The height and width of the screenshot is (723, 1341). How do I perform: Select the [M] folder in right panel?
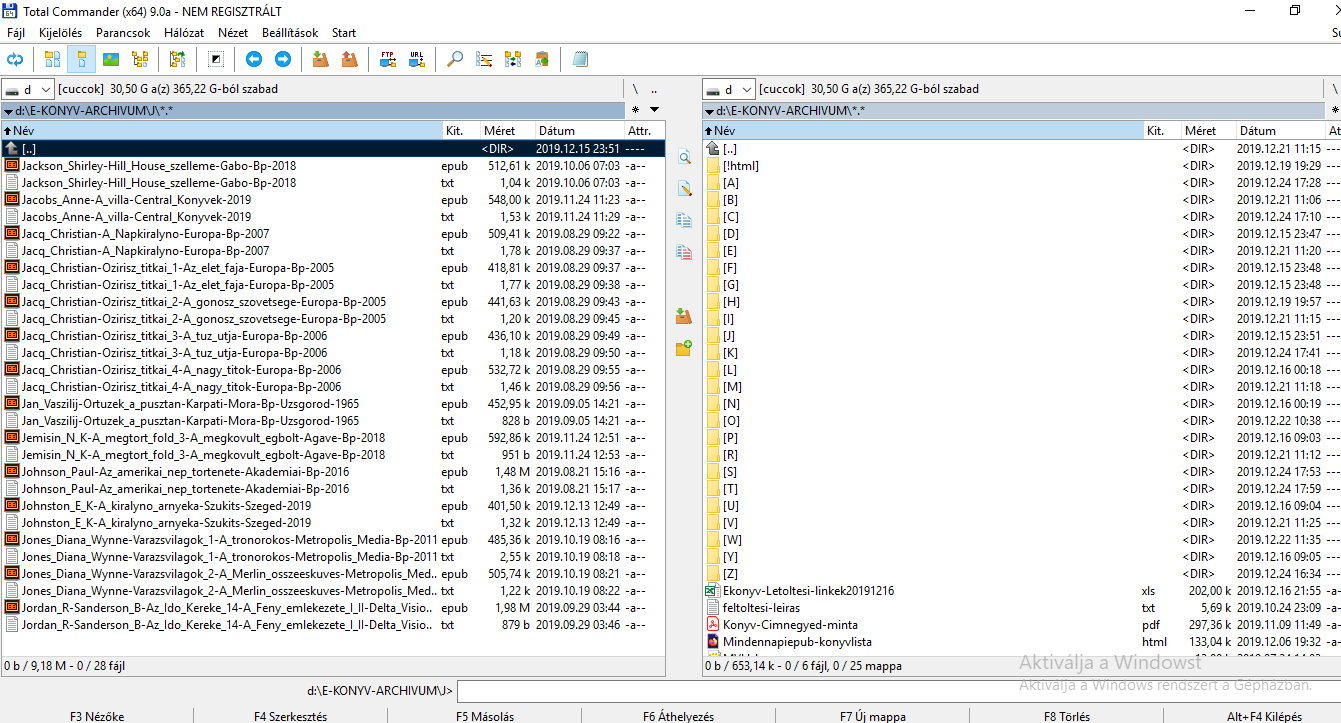(x=1022, y=386)
